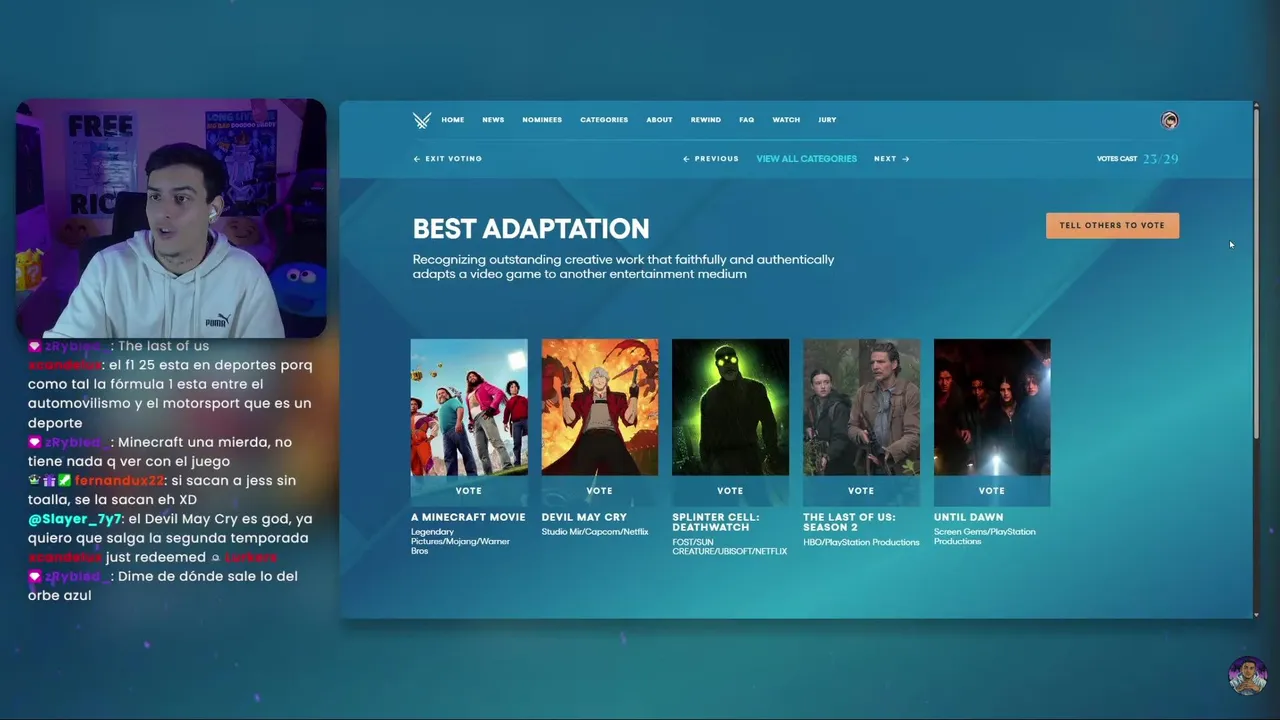Click the fernandux22 username in chat

118,481
